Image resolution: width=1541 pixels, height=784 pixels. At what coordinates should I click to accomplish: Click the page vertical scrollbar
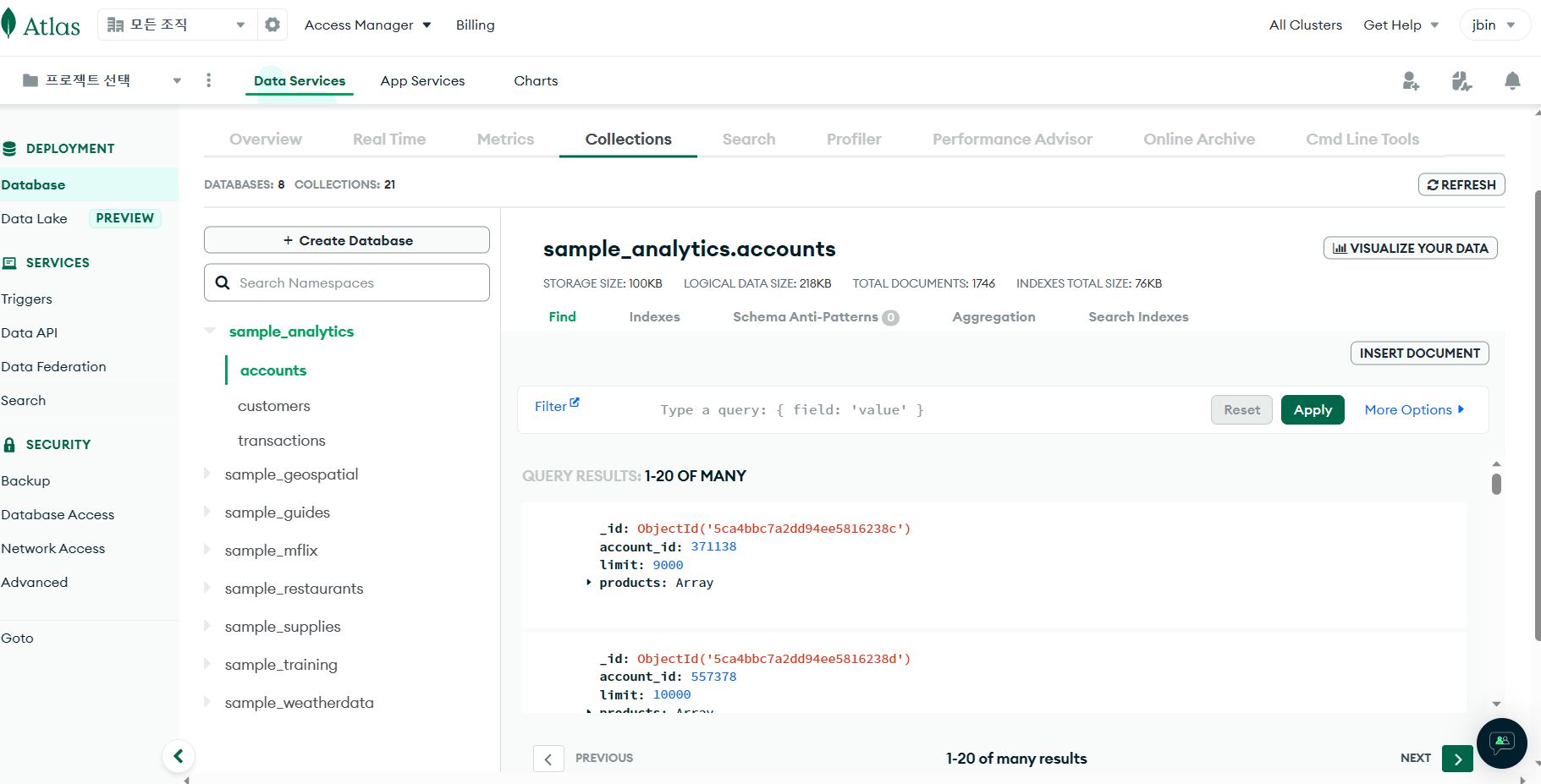point(1537,414)
